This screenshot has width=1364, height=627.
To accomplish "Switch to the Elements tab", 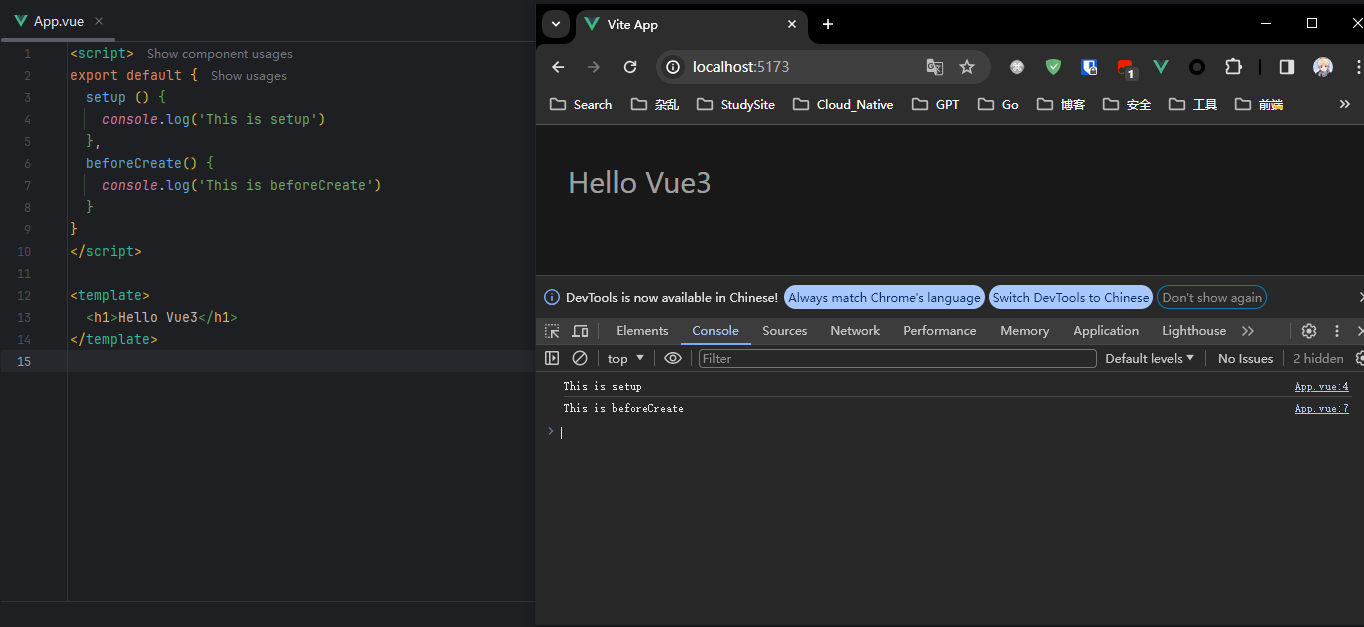I will click(x=642, y=331).
